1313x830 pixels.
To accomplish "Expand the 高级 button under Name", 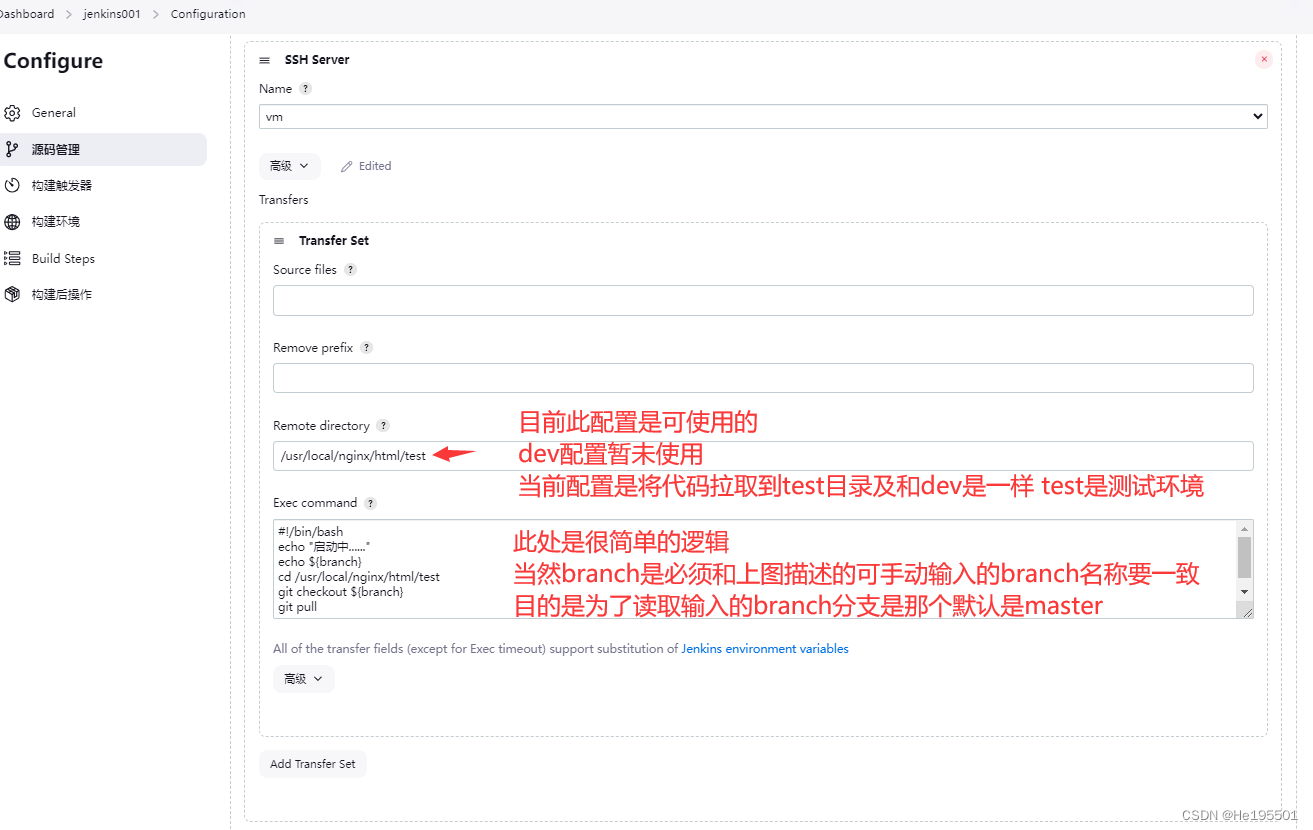I will (290, 166).
